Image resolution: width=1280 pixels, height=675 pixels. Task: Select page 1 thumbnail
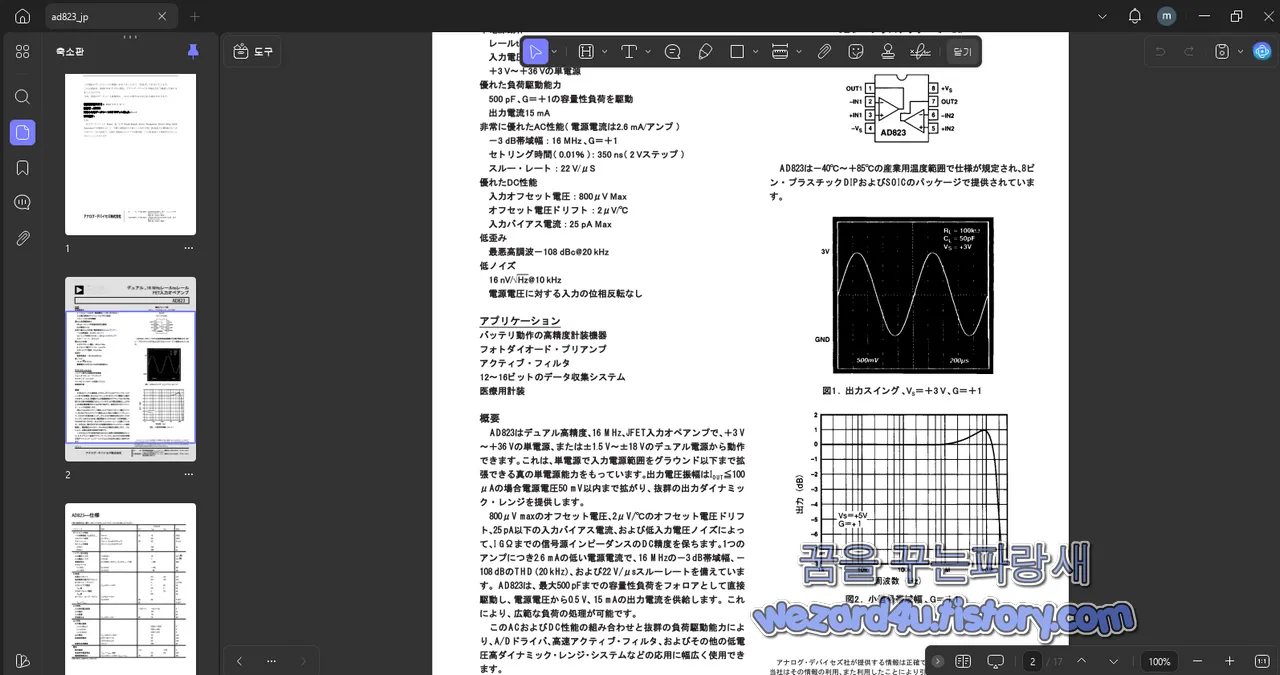click(x=130, y=154)
